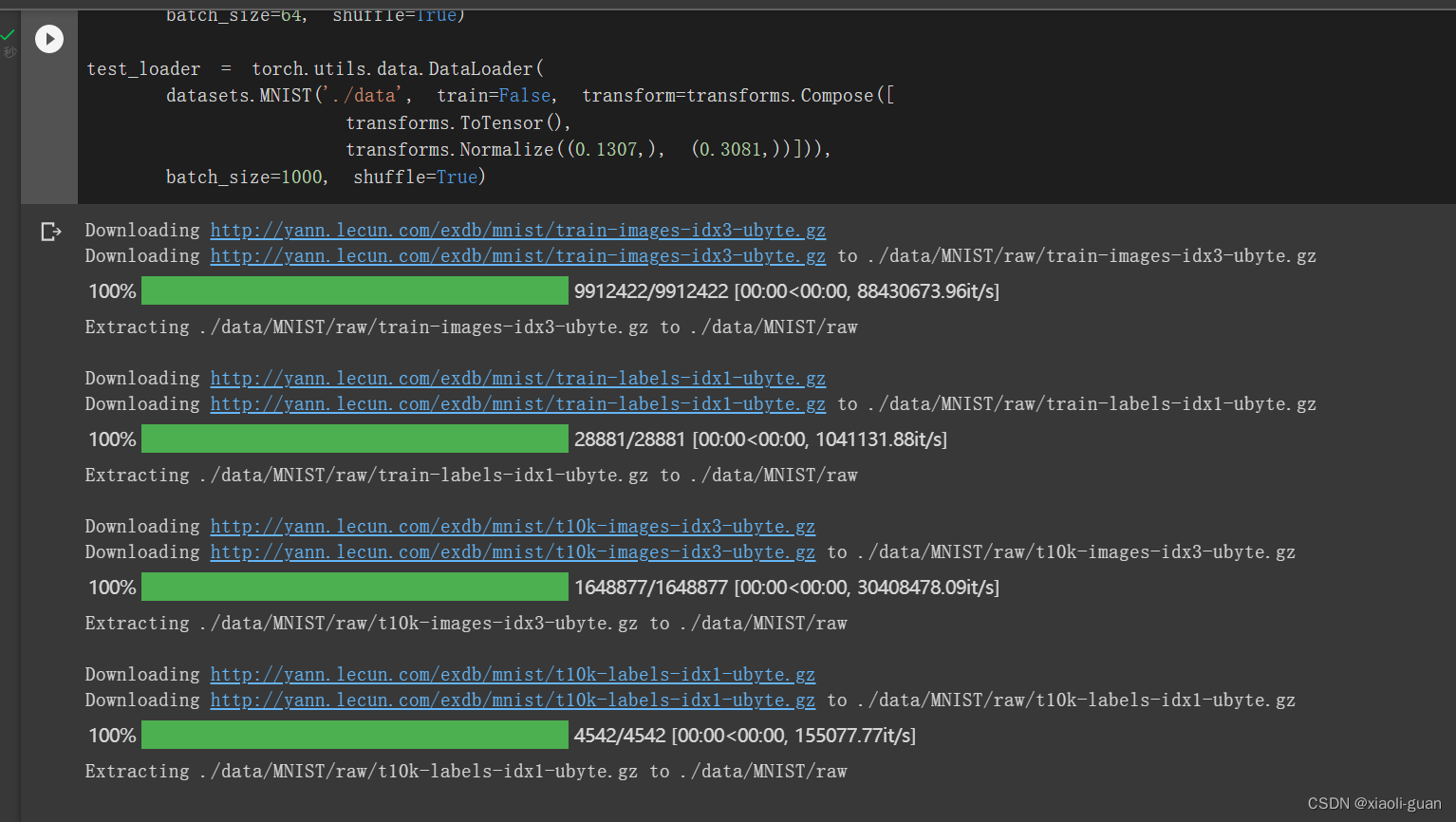Click progress bar for 9912422/9912422 download
The image size is (1456, 822).
pos(355,290)
